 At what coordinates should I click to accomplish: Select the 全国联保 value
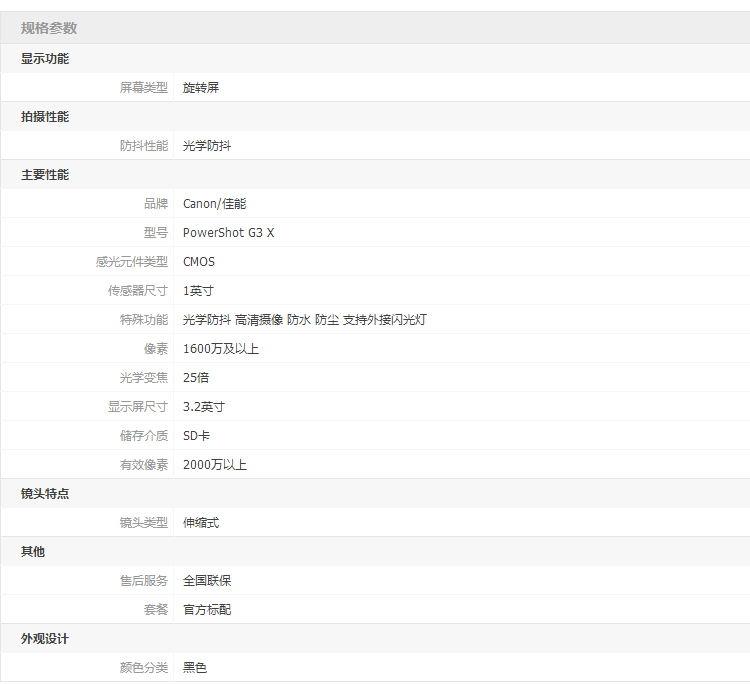click(x=207, y=581)
